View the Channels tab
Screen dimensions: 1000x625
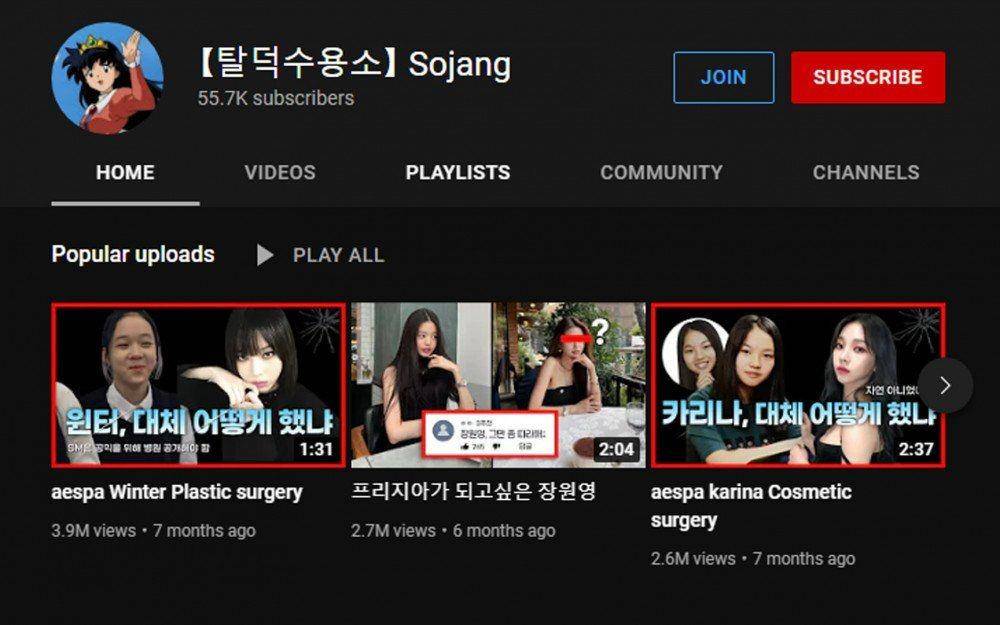(x=866, y=172)
